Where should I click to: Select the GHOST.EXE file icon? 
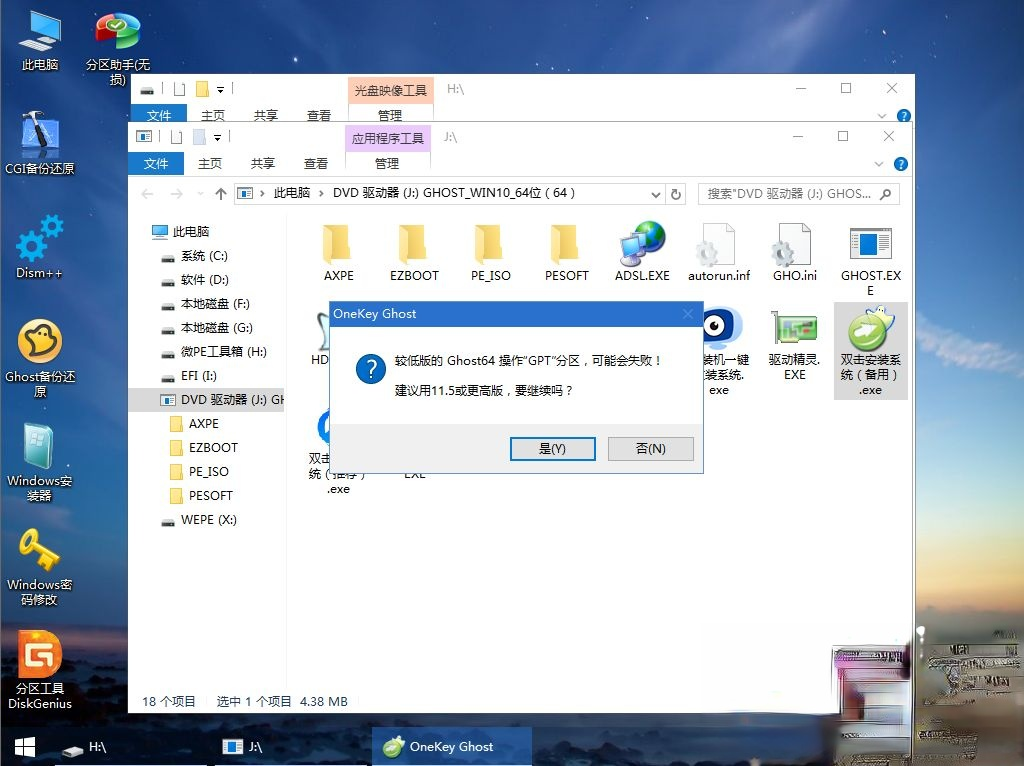point(871,260)
